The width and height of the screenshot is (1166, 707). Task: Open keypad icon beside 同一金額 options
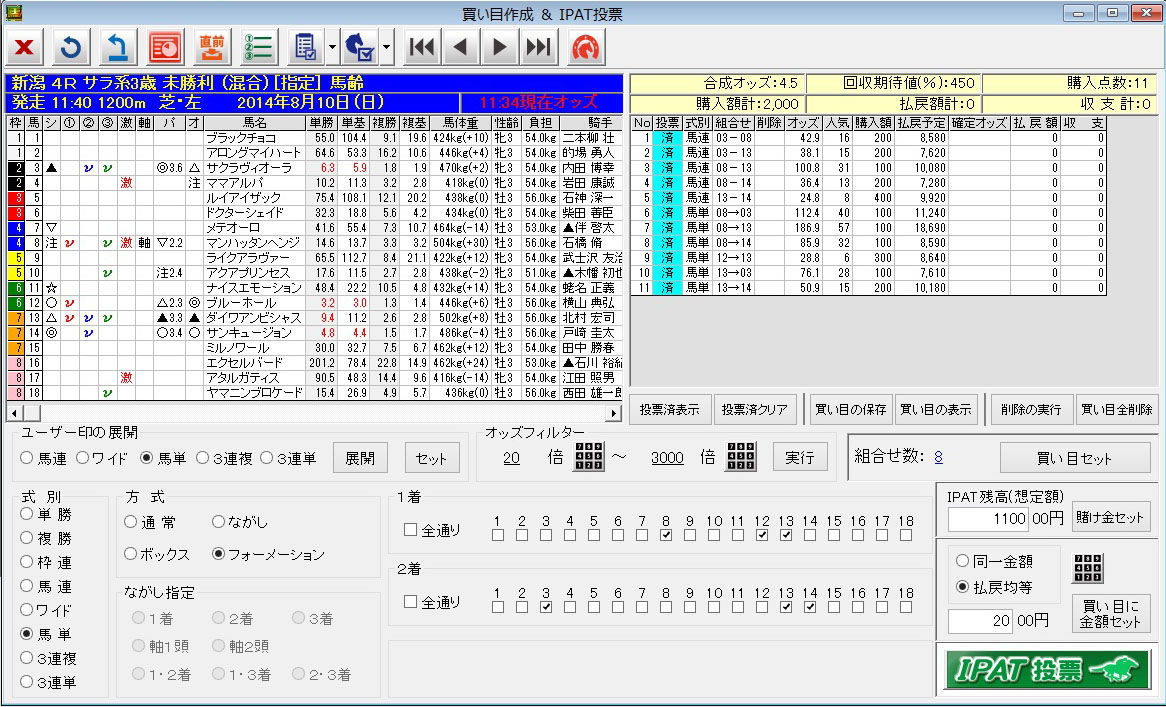click(1088, 568)
